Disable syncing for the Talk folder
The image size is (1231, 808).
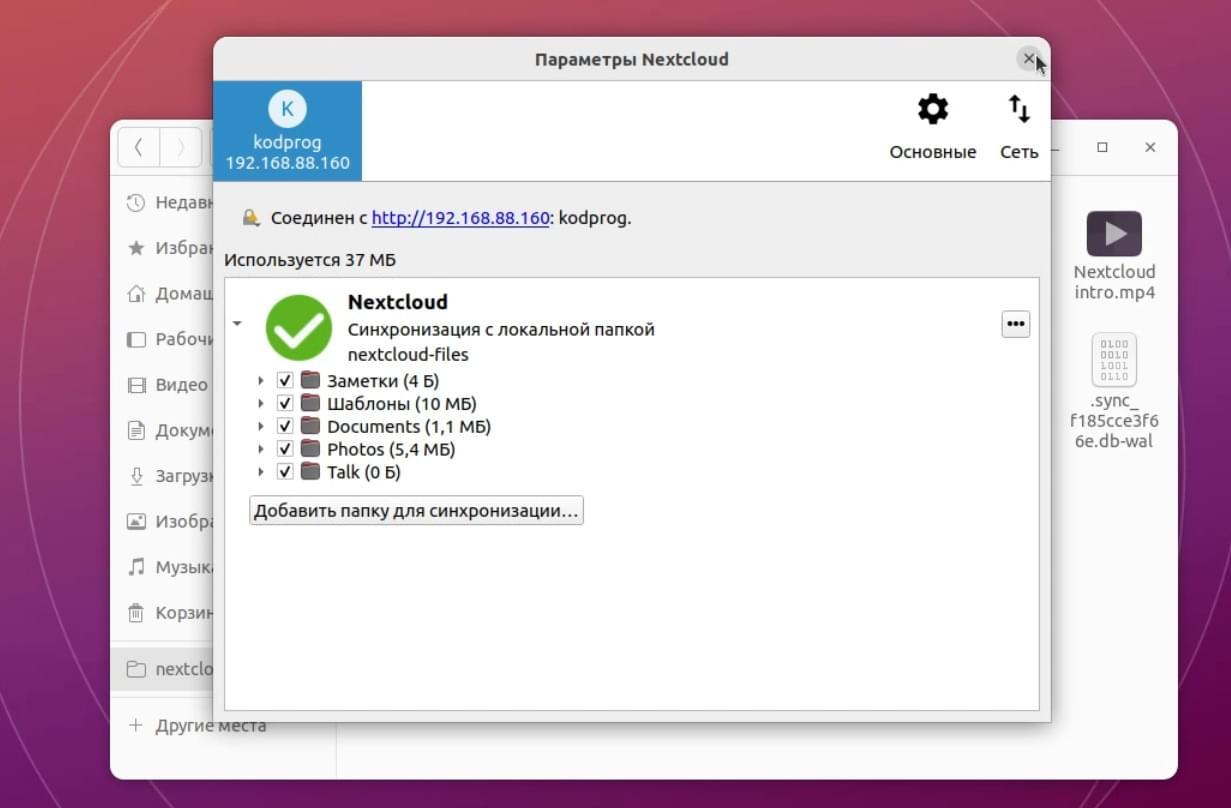(285, 472)
